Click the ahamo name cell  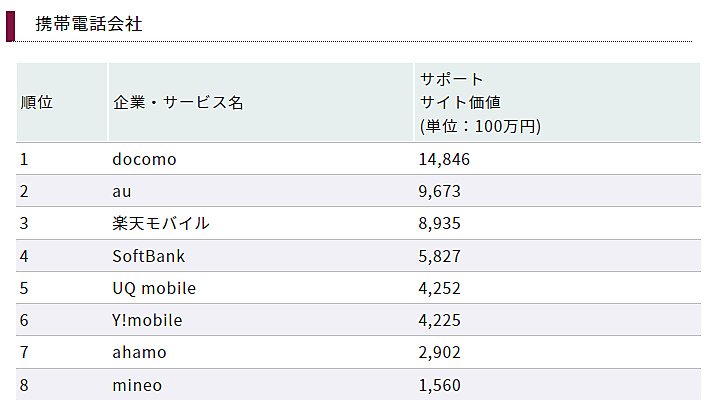[140, 353]
